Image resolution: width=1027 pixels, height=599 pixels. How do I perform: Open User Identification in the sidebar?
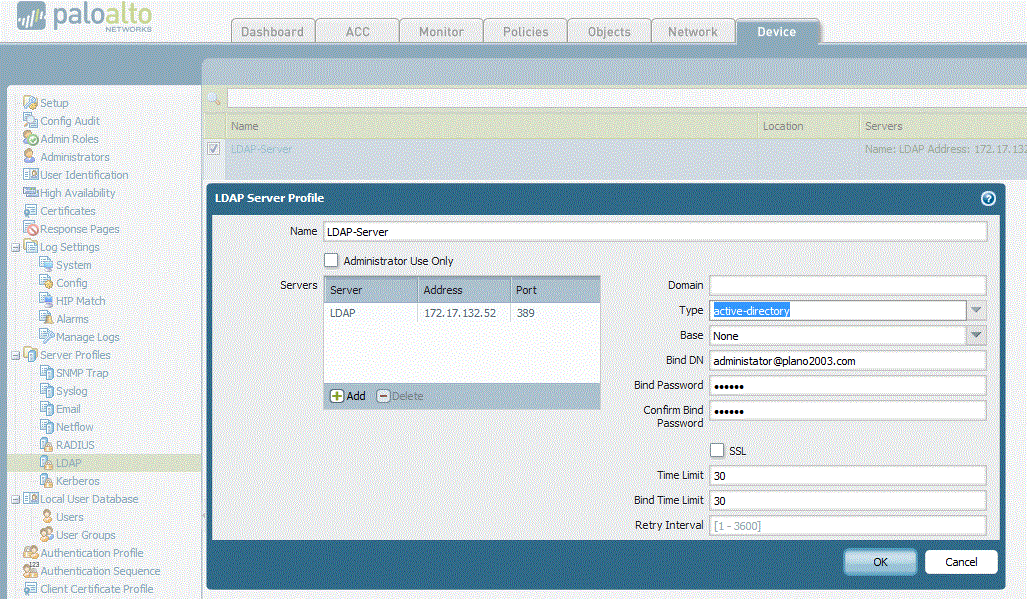point(30,174)
